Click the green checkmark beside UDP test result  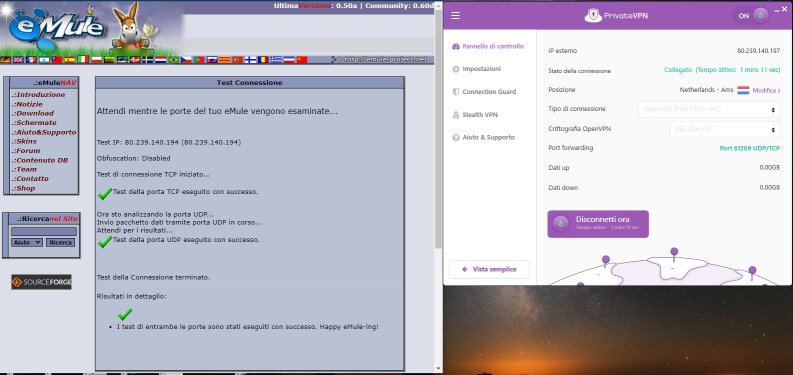click(105, 241)
